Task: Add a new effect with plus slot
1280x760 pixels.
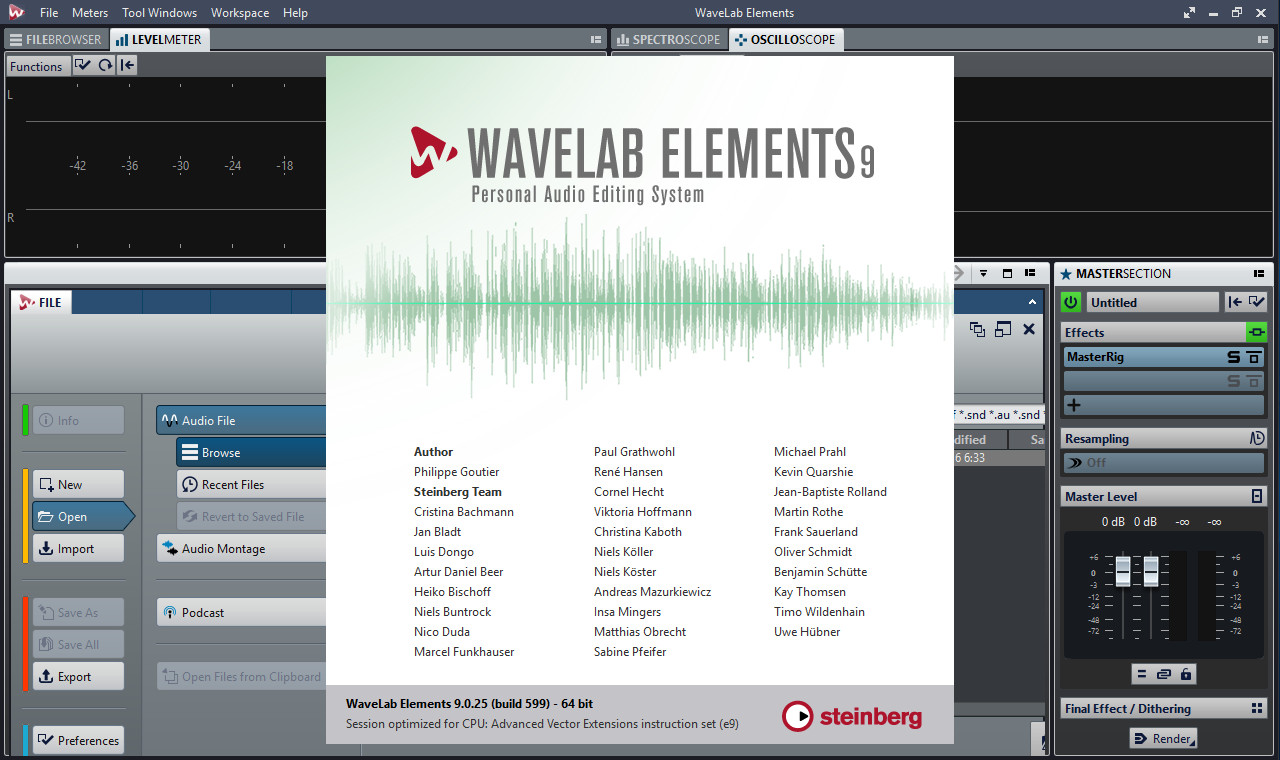Action: coord(1164,405)
